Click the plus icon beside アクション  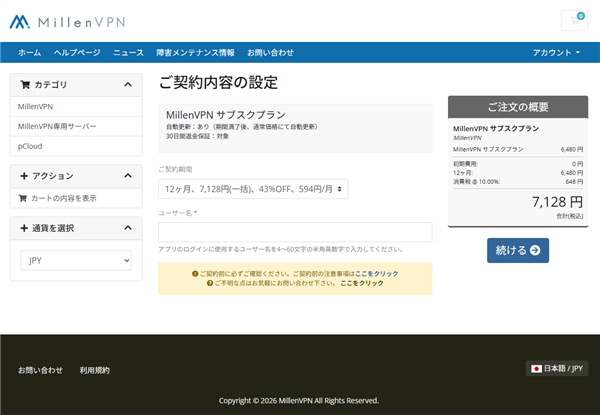pos(24,176)
